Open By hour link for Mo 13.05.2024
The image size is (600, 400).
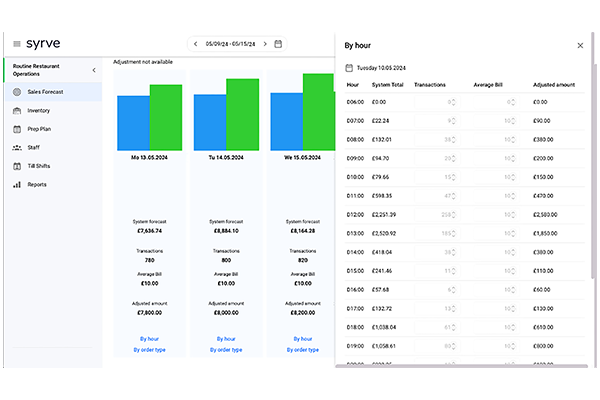point(149,339)
